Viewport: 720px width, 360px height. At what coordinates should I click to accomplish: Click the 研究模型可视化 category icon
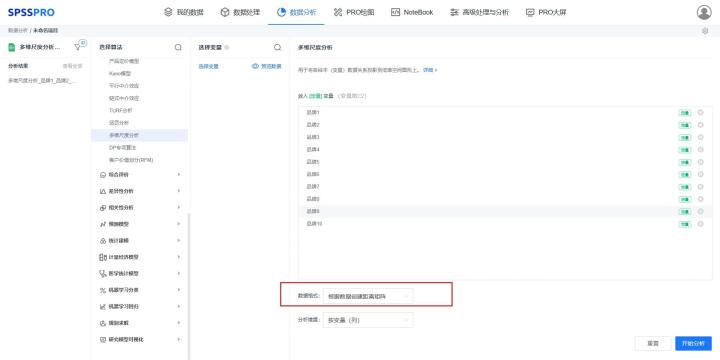click(103, 340)
